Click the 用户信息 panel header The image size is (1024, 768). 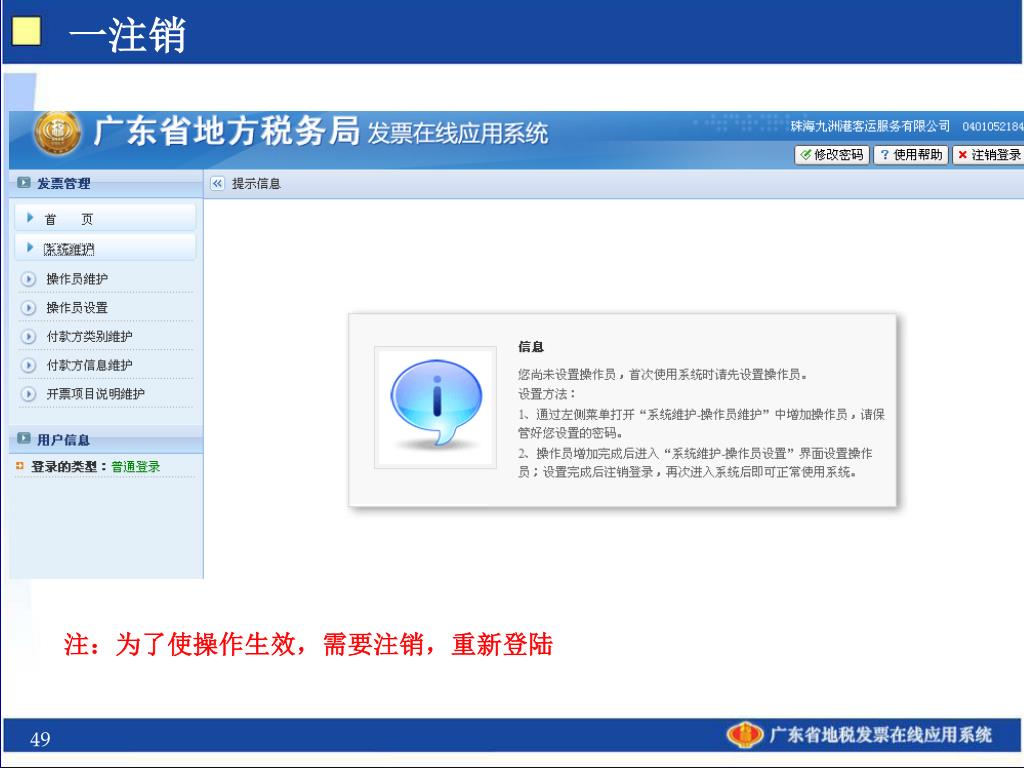(106, 440)
